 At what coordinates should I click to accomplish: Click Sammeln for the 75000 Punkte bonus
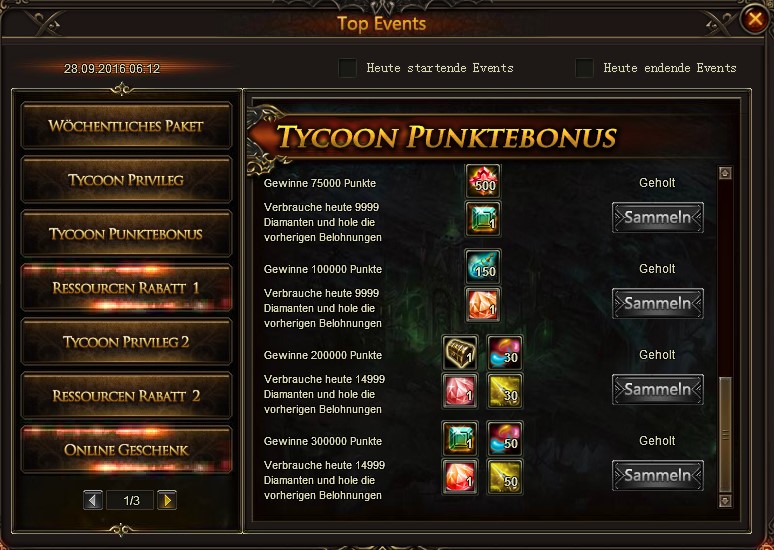(658, 217)
